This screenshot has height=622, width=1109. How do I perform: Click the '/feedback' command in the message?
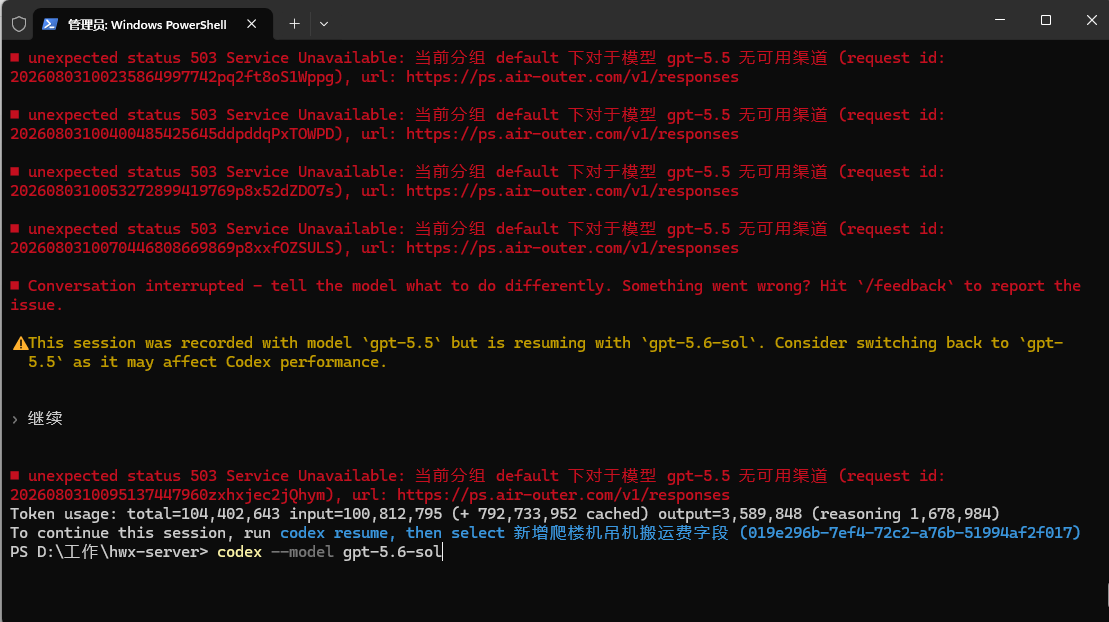[x=905, y=286]
